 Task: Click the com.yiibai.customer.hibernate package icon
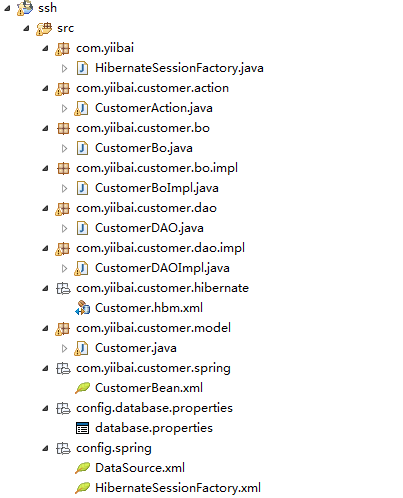(x=63, y=288)
